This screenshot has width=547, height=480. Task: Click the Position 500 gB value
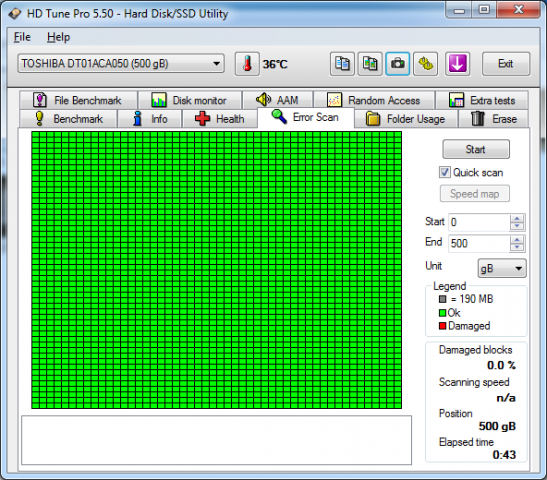coord(497,426)
